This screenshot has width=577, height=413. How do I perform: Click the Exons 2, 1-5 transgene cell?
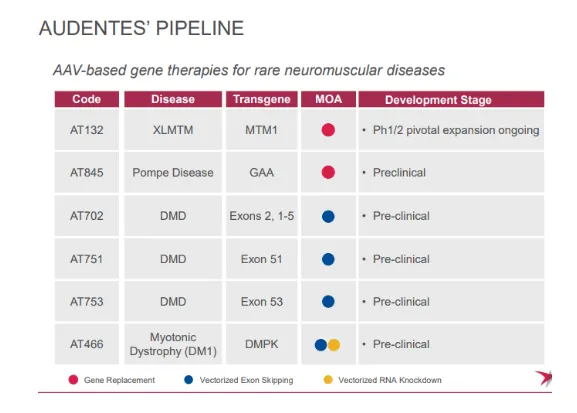pos(262,216)
